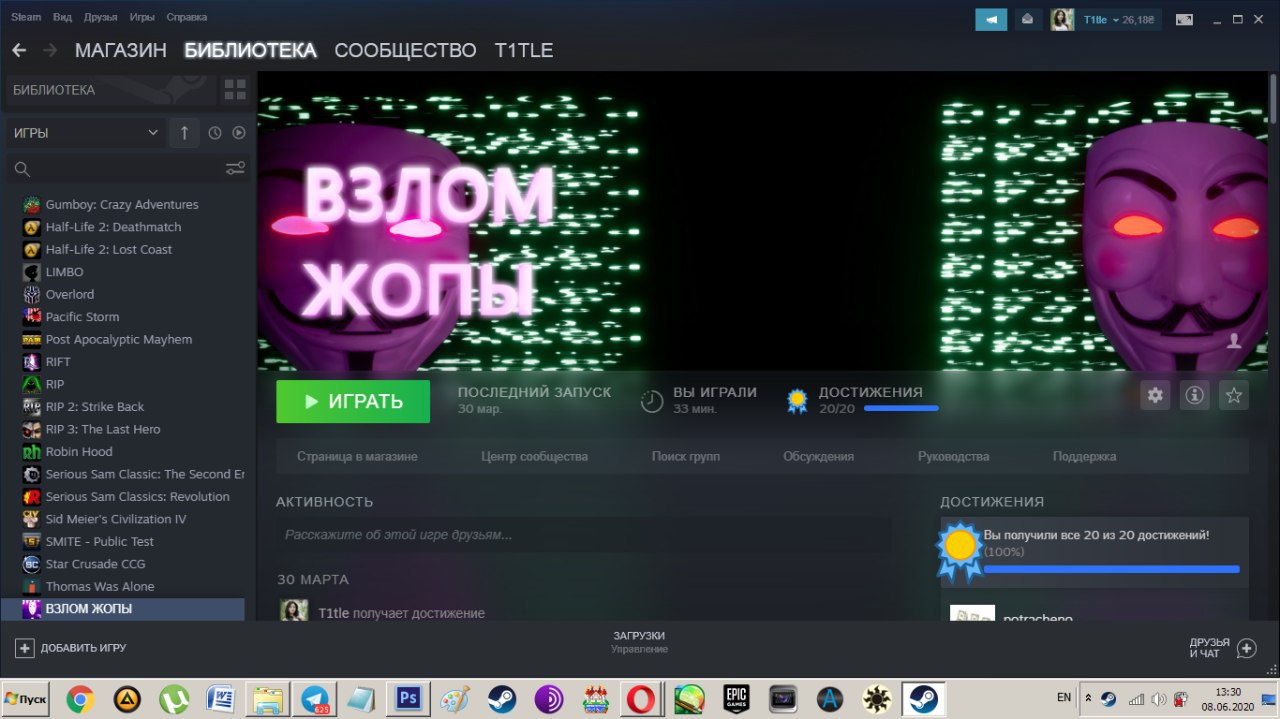The image size is (1280, 719).
Task: Click the friends-who-play person icon
Action: click(1234, 341)
